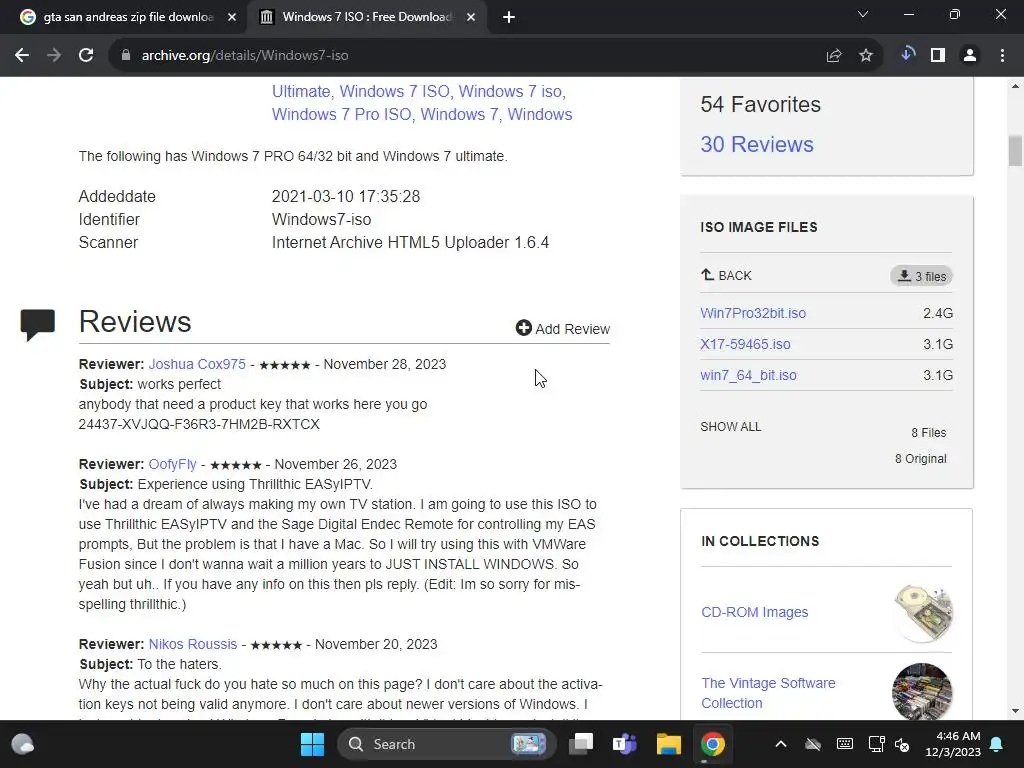Screen dimensions: 1024x768
Task: Open Chrome three-dot menu
Action: (1002, 56)
